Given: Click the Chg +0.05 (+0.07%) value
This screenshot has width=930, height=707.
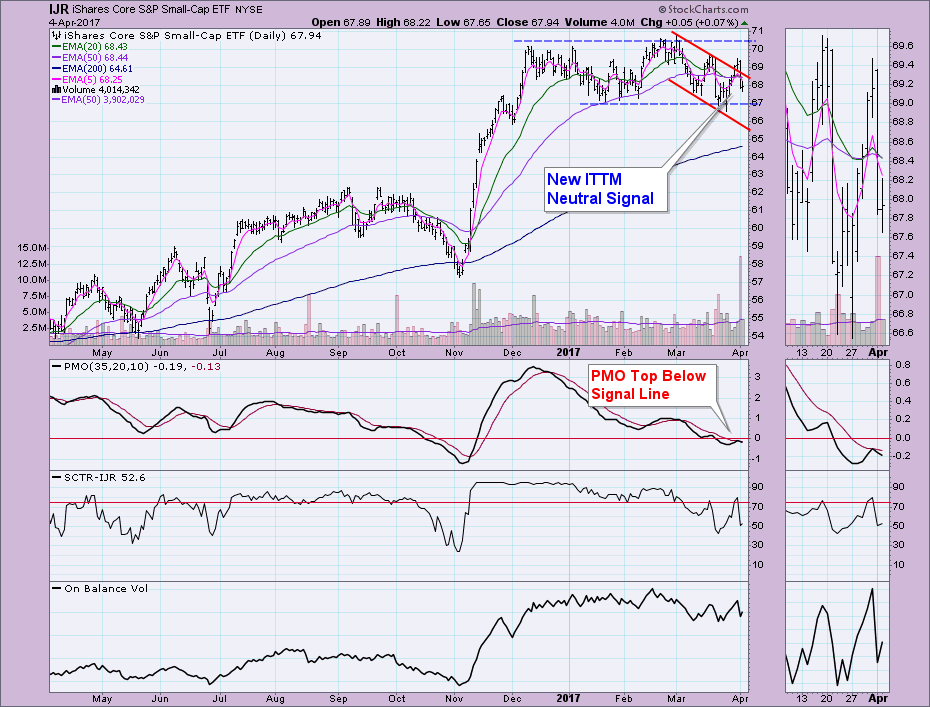Looking at the screenshot, I should (689, 22).
